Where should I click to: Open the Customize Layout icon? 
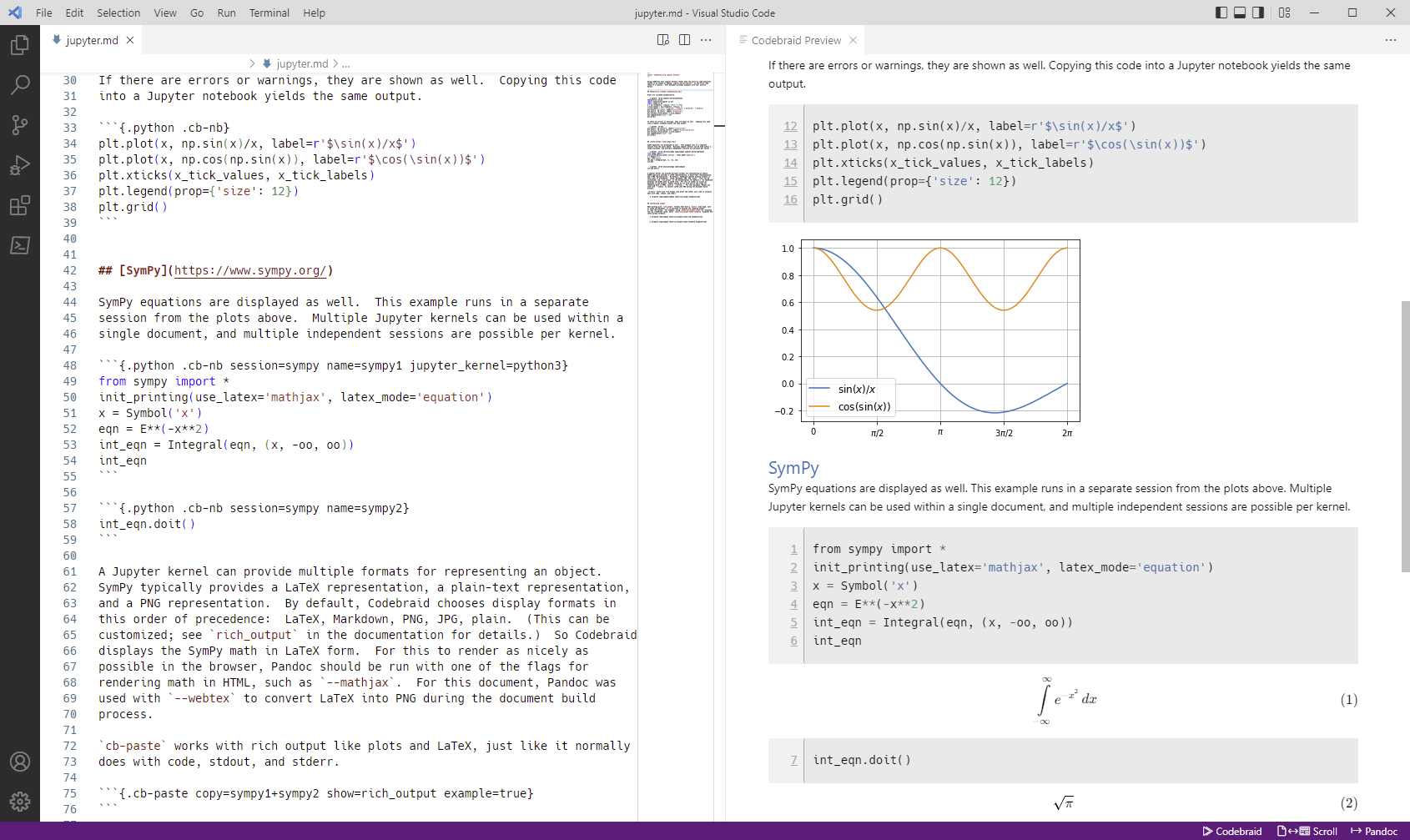tap(1285, 13)
